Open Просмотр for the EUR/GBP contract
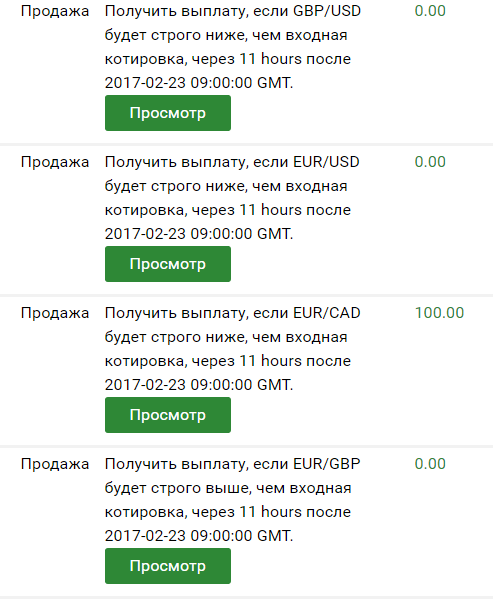 [168, 566]
